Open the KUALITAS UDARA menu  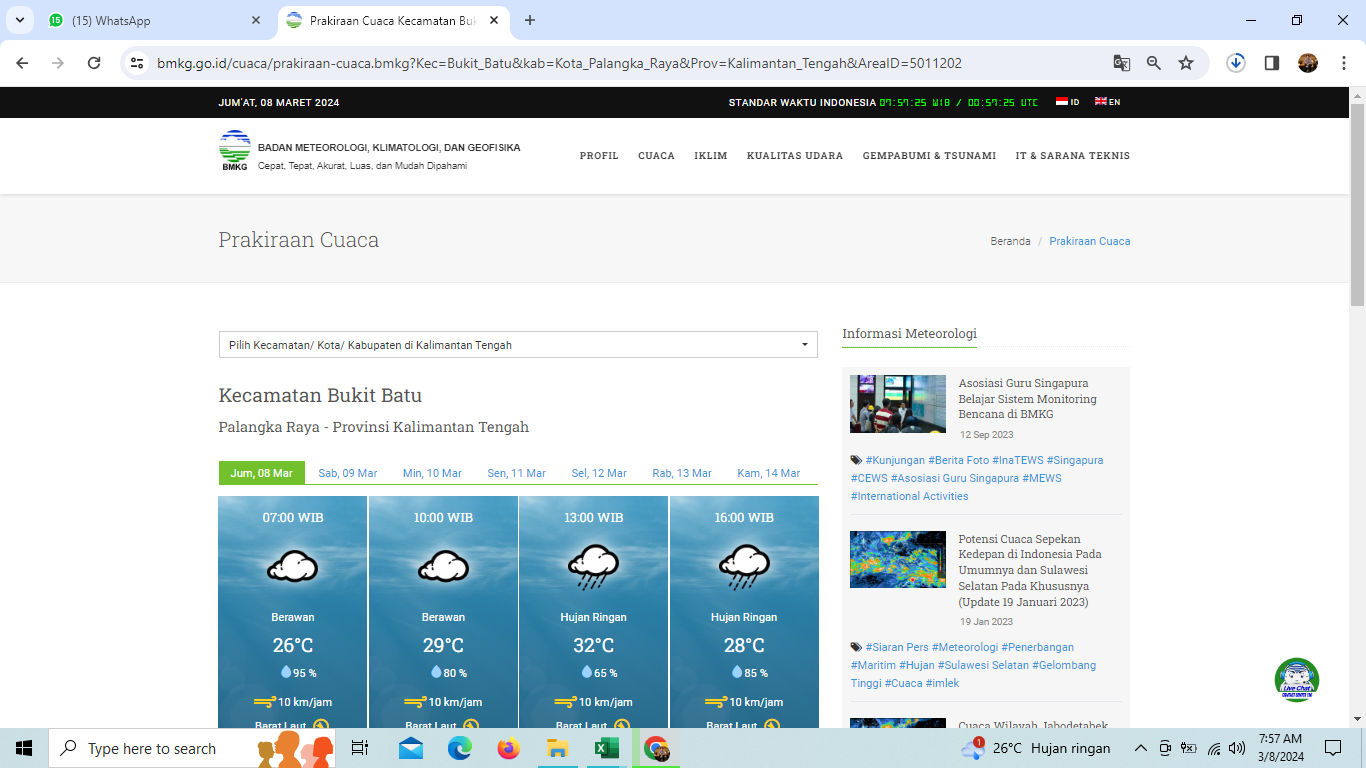tap(795, 156)
